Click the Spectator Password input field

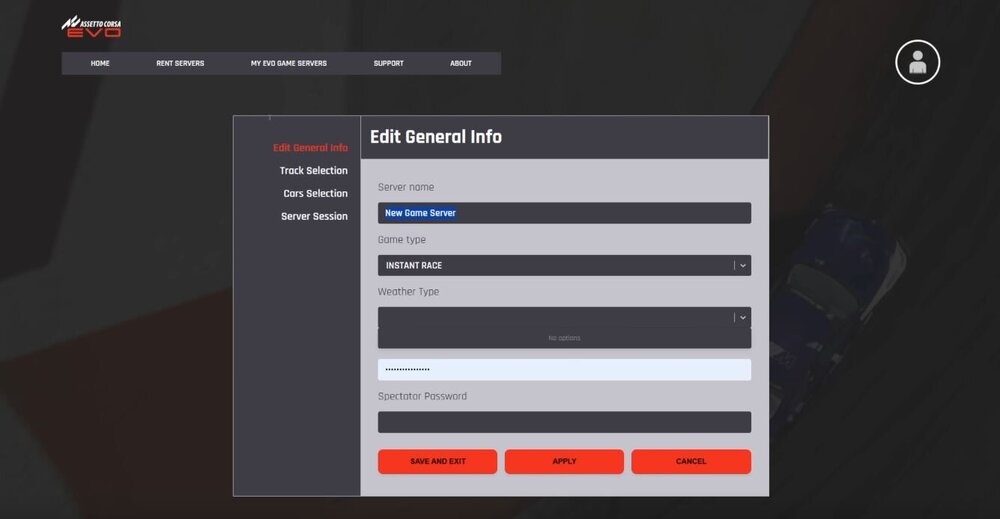[x=564, y=422]
